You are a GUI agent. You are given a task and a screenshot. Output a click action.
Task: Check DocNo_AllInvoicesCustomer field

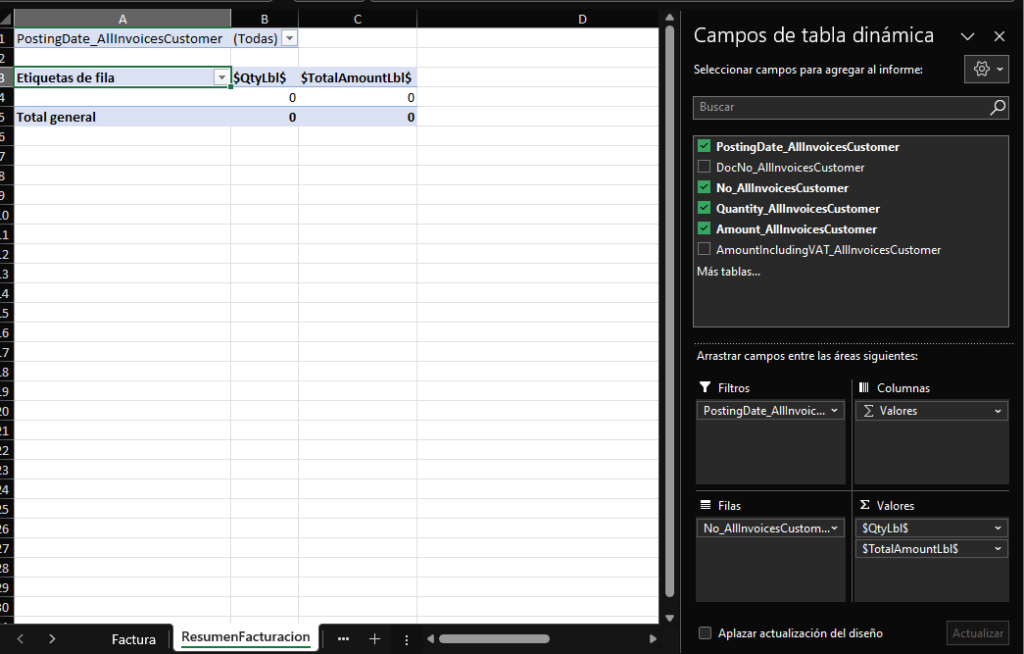703,167
